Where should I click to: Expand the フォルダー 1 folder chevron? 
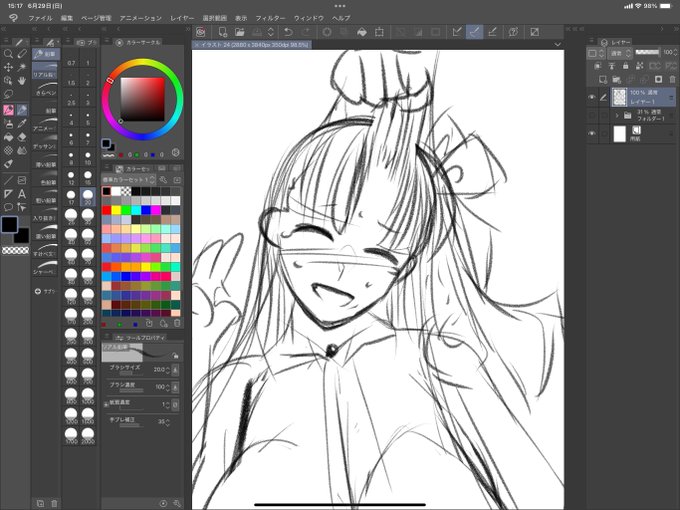[x=617, y=115]
